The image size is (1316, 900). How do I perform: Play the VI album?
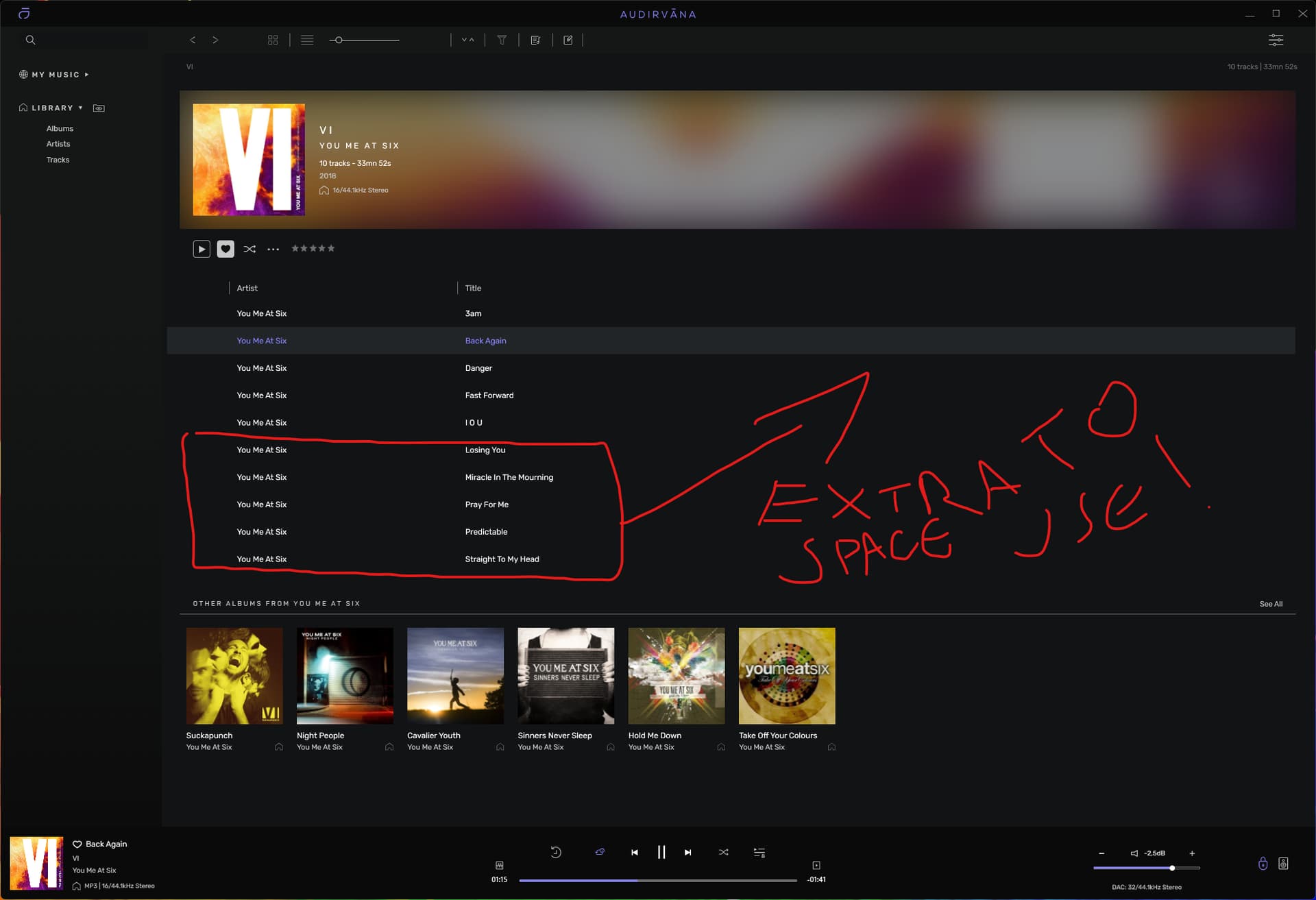[x=202, y=249]
